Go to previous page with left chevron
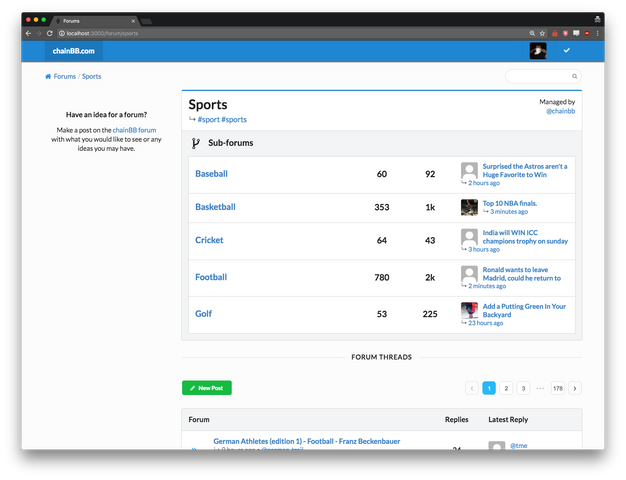 (x=472, y=388)
